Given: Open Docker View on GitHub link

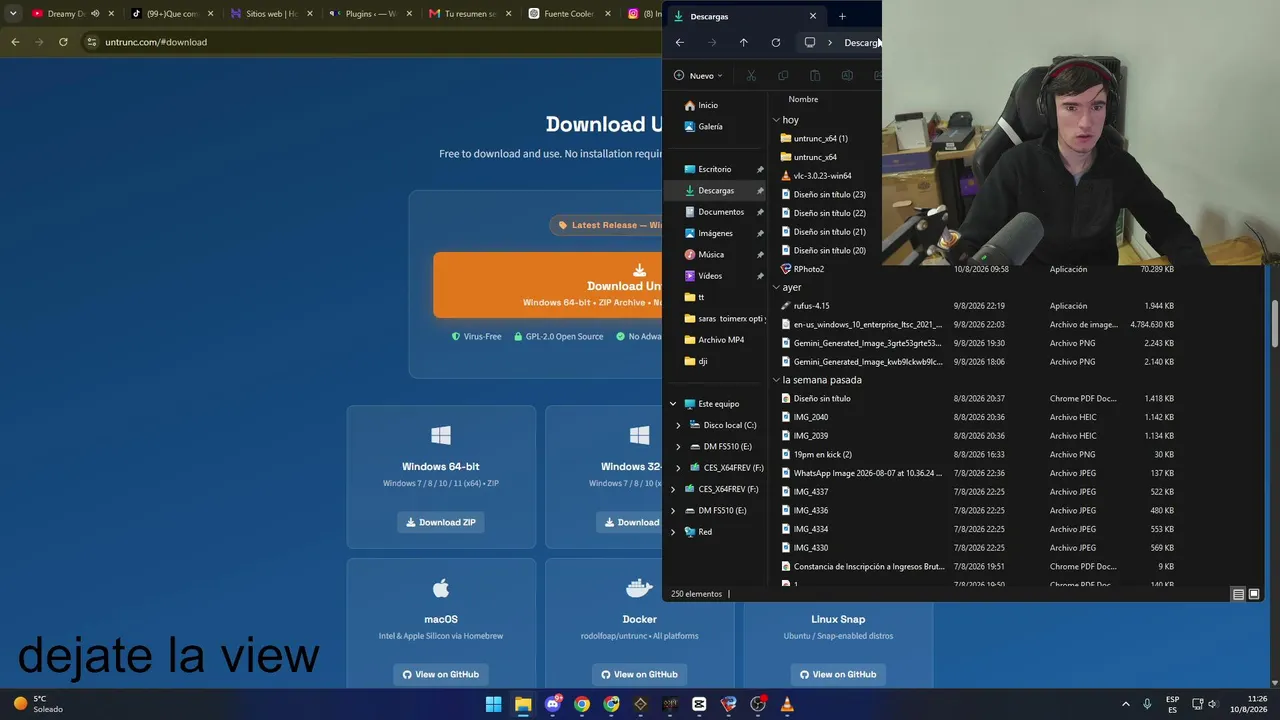Looking at the screenshot, I should 639,674.
